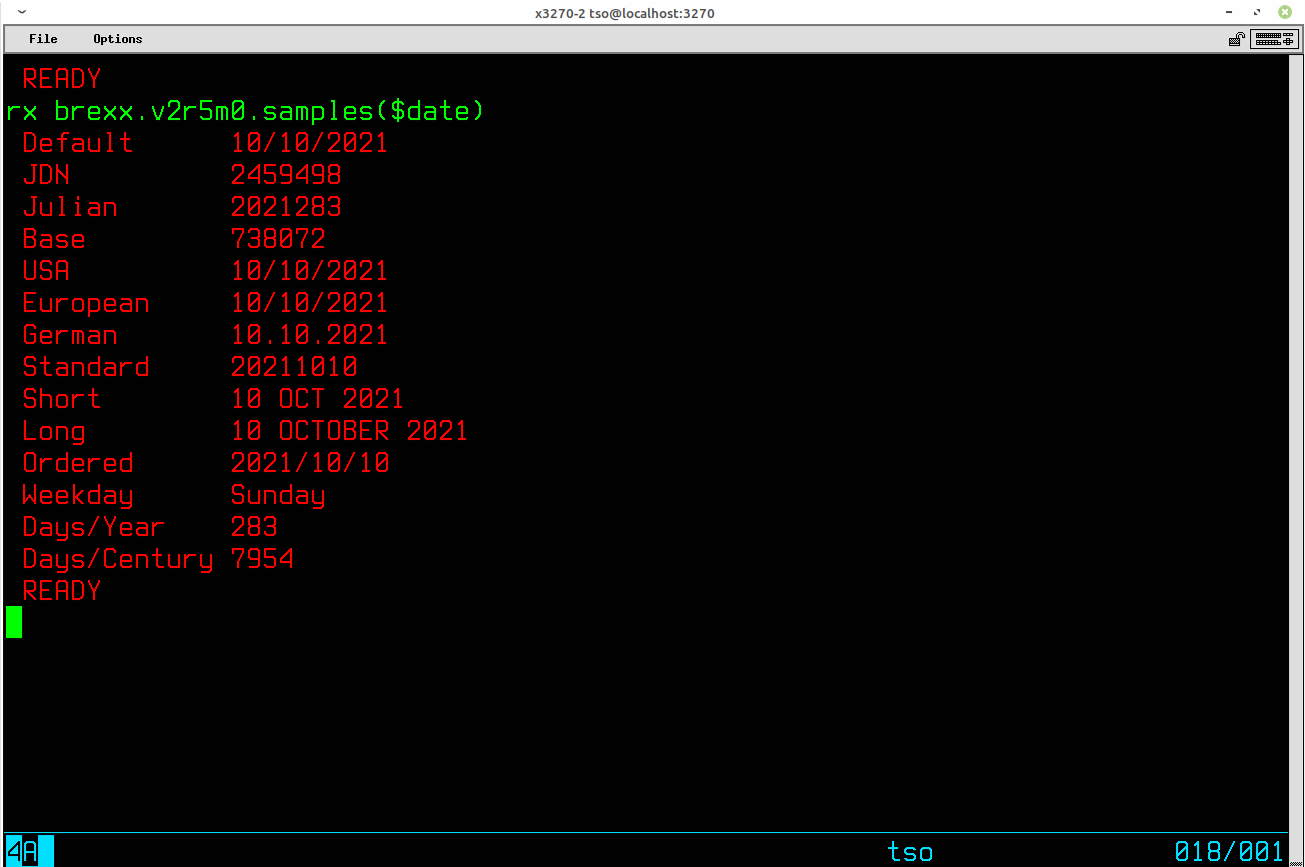The image size is (1305, 867).
Task: Click the 'USA' label
Action: 46,270
